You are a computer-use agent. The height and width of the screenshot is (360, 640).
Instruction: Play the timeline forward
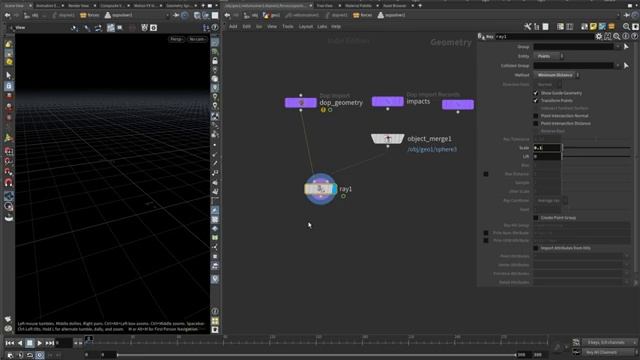tap(40, 343)
